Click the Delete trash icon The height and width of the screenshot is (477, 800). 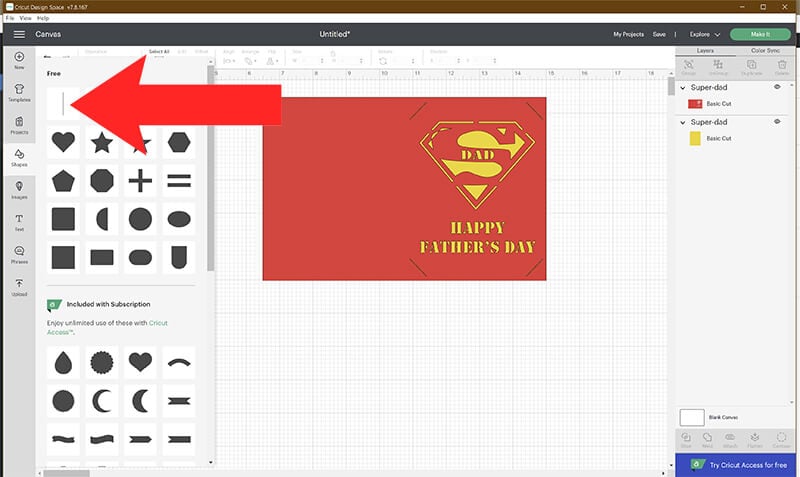point(782,67)
